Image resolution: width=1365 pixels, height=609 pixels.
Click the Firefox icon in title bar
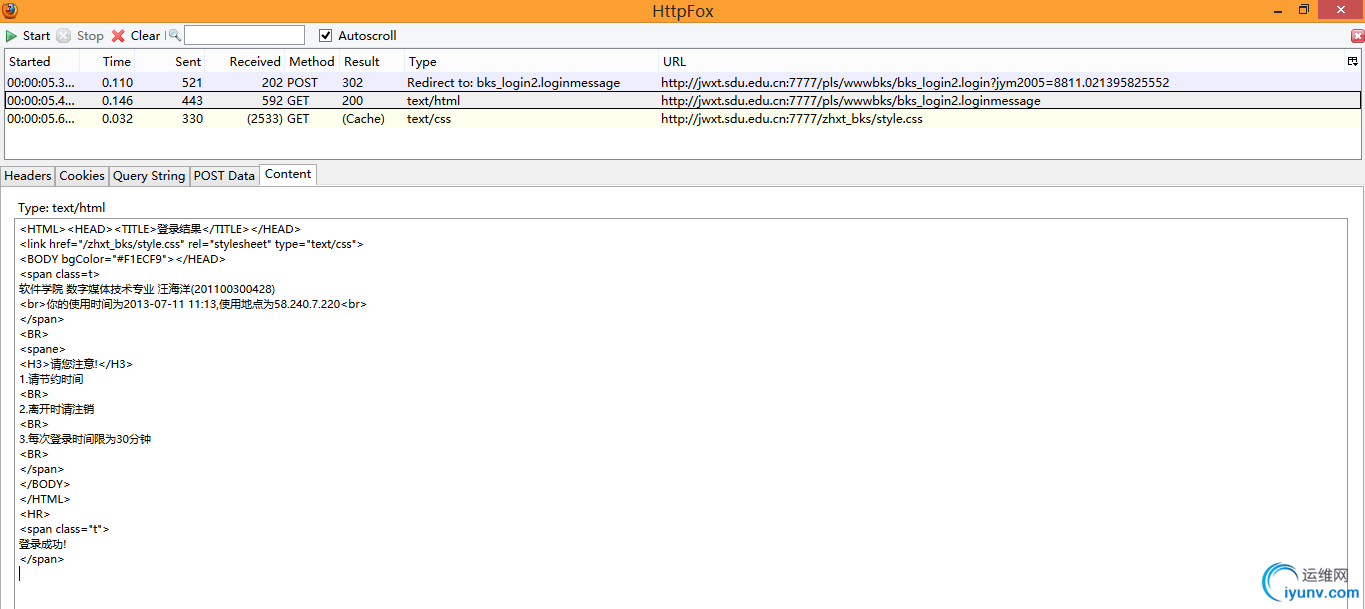point(10,10)
